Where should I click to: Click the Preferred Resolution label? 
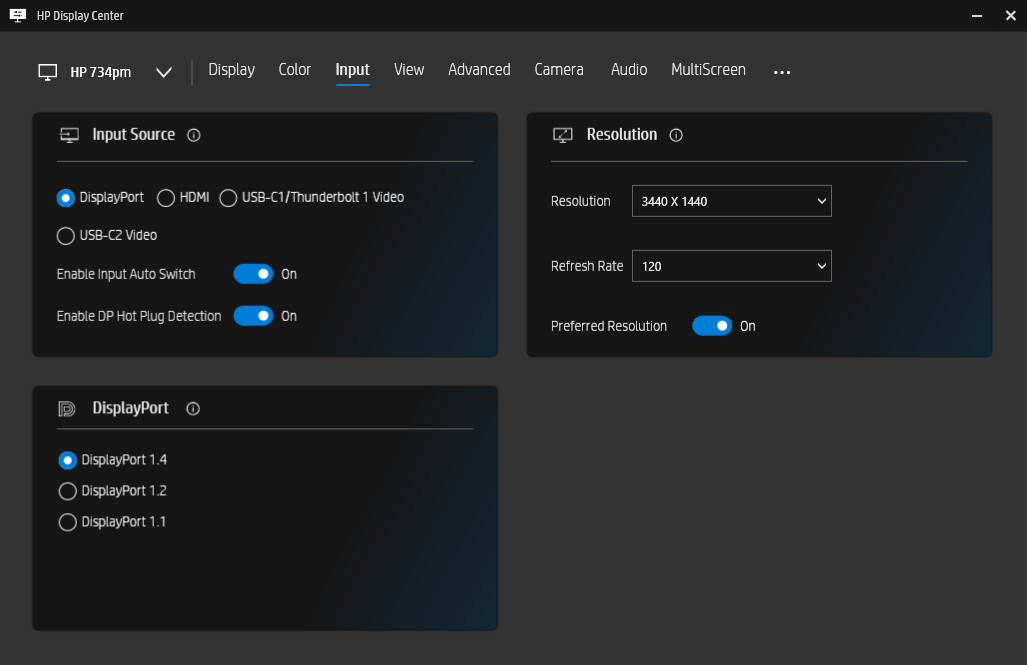tap(608, 326)
